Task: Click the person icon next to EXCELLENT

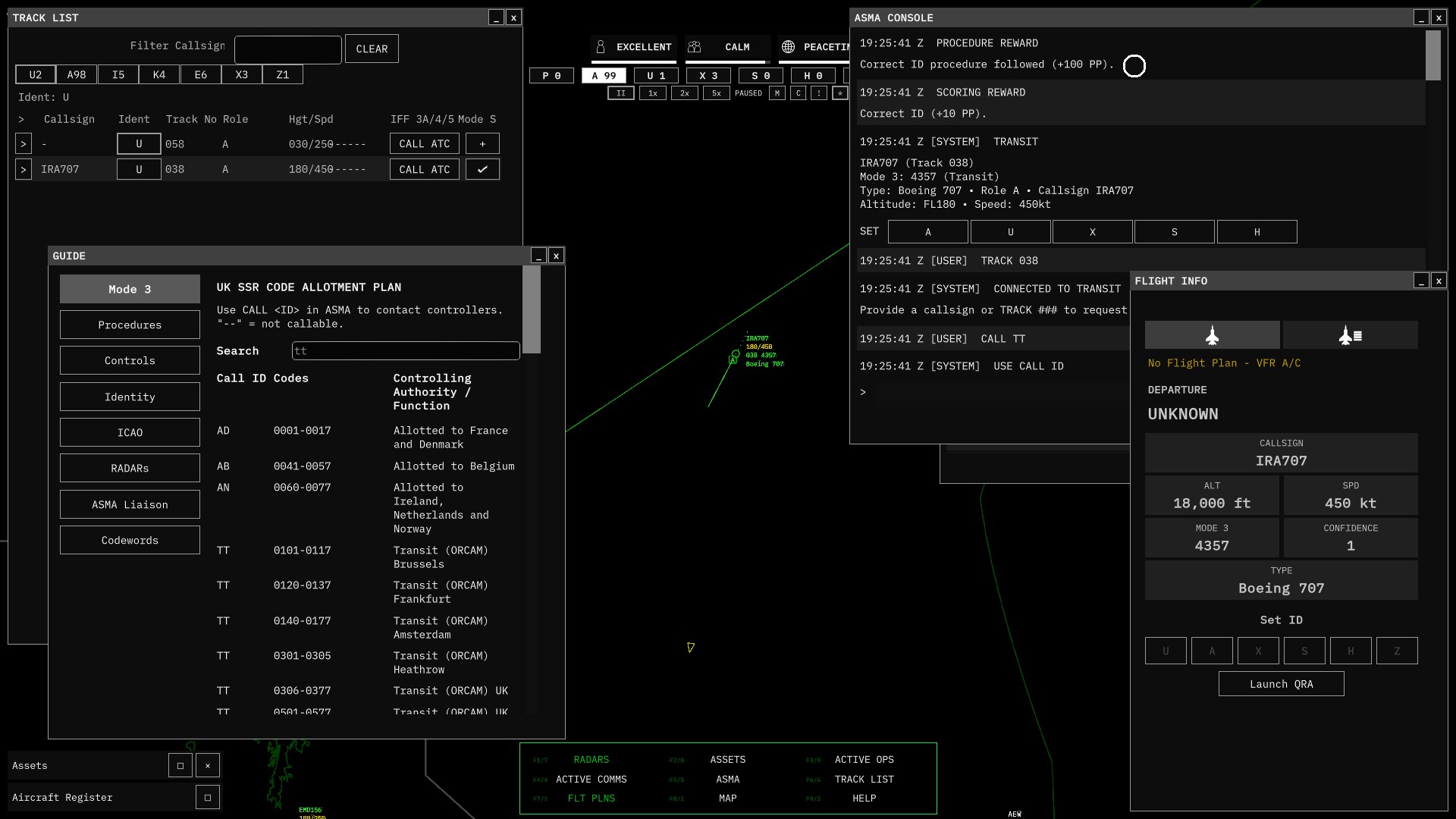Action: pos(601,47)
